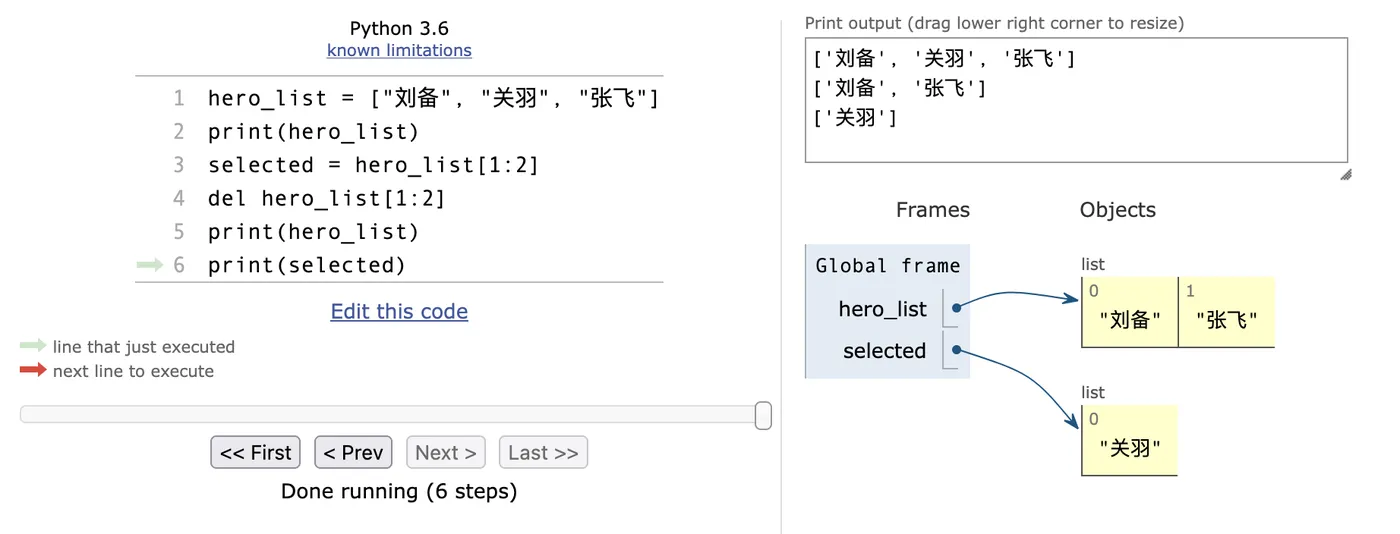Screen dimensions: 1400x534
Task: Click the "关羽" element in selected list
Action: [1130, 448]
